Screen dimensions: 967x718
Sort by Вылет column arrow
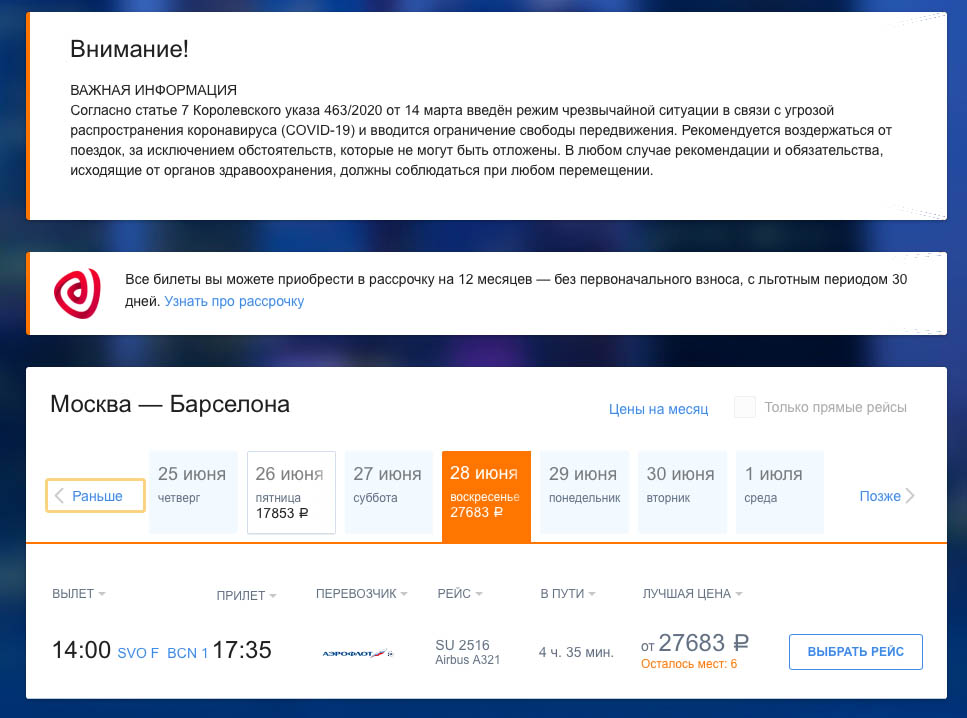click(102, 594)
